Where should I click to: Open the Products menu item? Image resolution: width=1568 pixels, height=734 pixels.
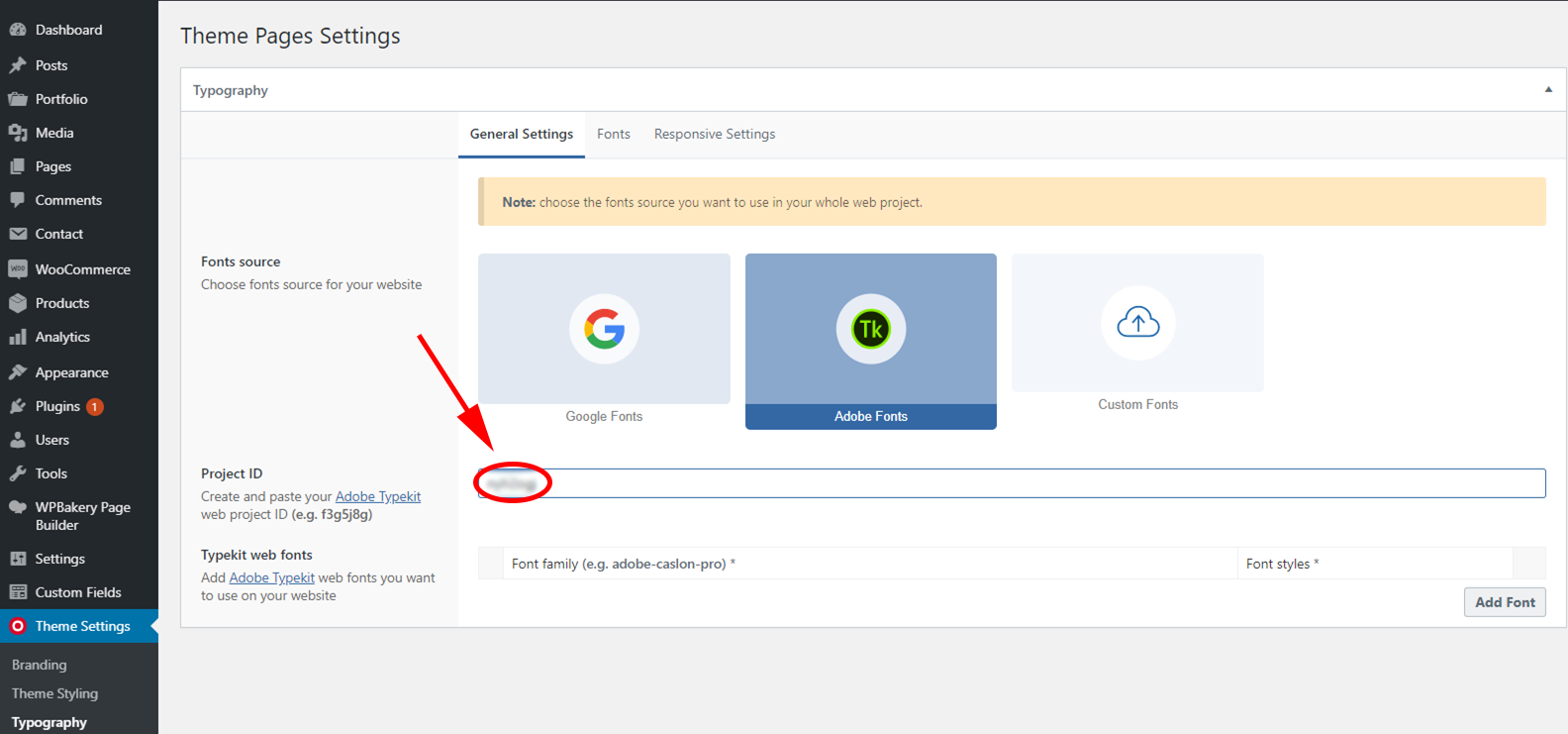79,303
